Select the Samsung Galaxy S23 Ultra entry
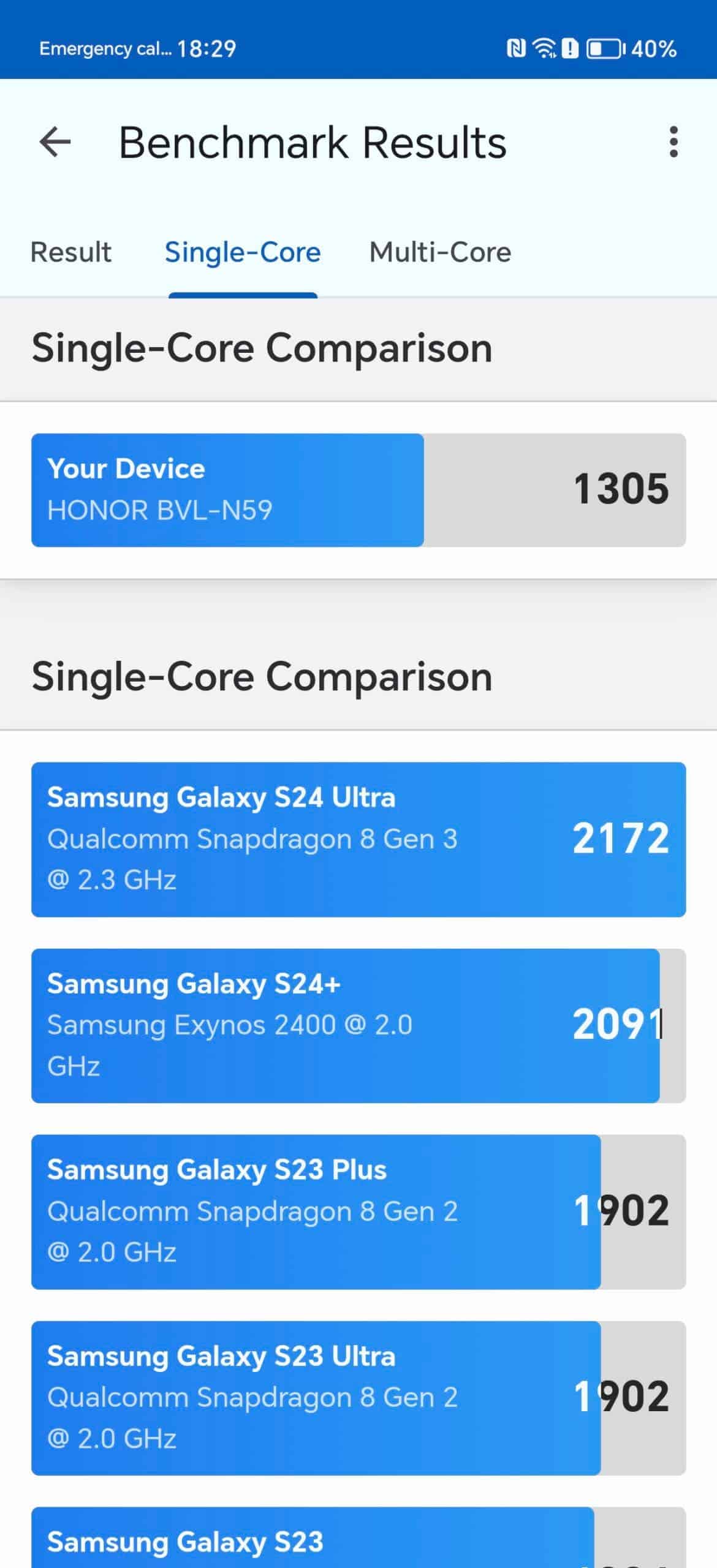The height and width of the screenshot is (1568, 717). [358, 1398]
